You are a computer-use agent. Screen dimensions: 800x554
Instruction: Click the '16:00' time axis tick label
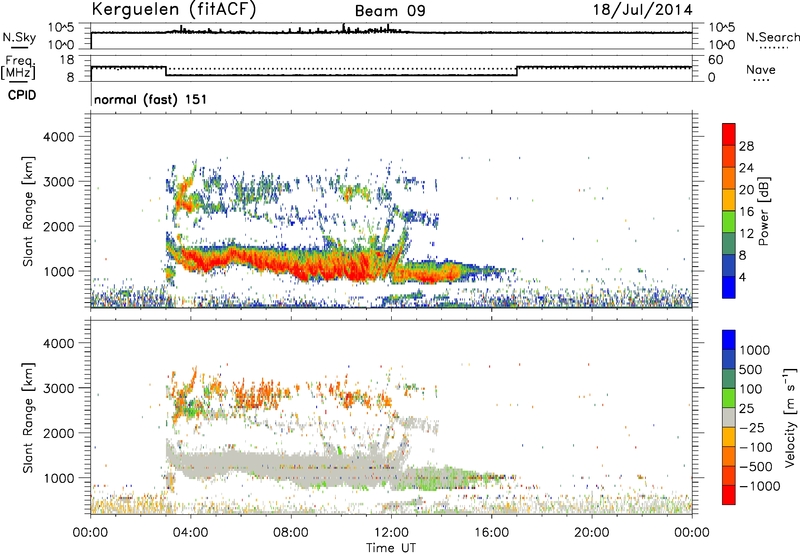(x=491, y=533)
